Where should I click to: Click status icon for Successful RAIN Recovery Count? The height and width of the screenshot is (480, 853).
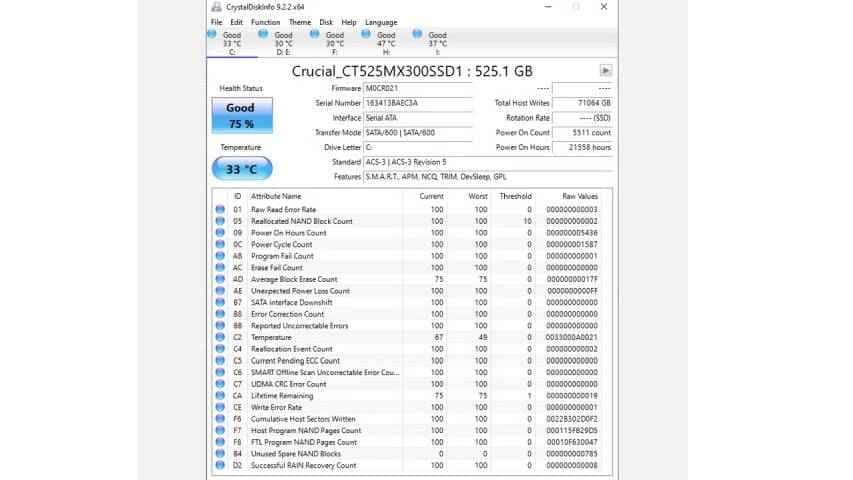pyautogui.click(x=220, y=465)
